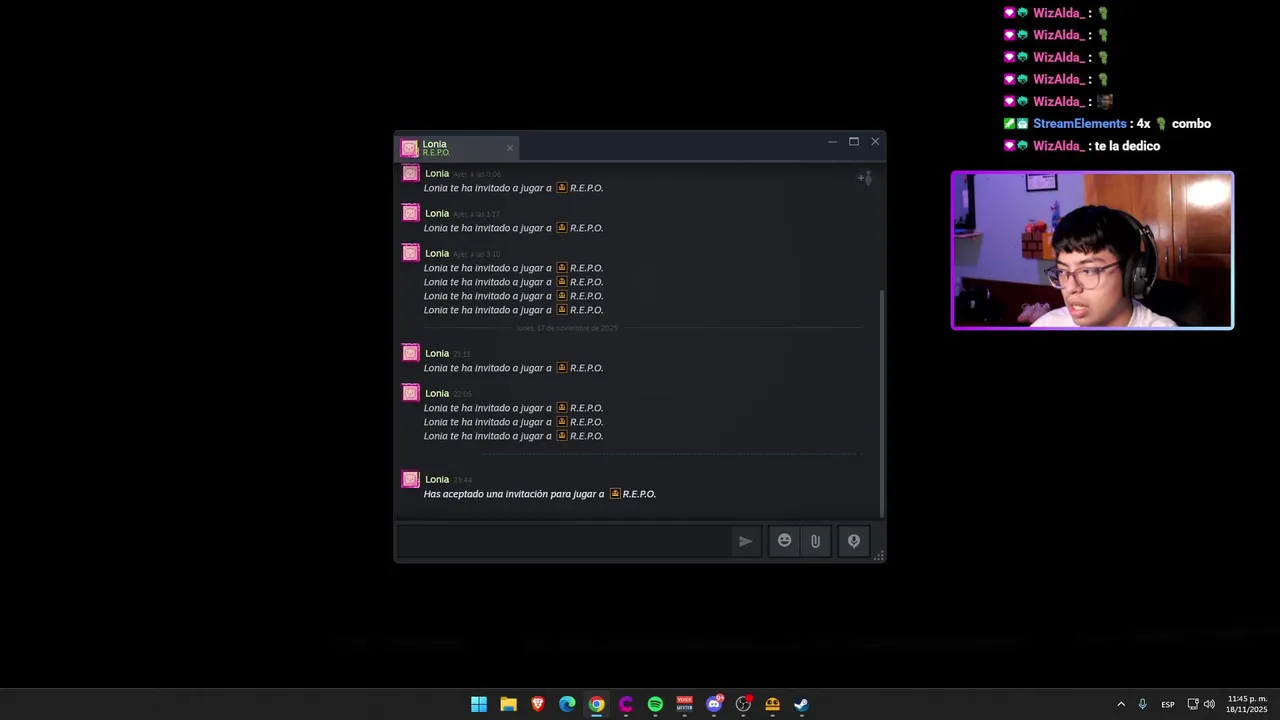This screenshot has height=720, width=1280.
Task: Open Voicemeeter from the taskbar
Action: pos(684,704)
